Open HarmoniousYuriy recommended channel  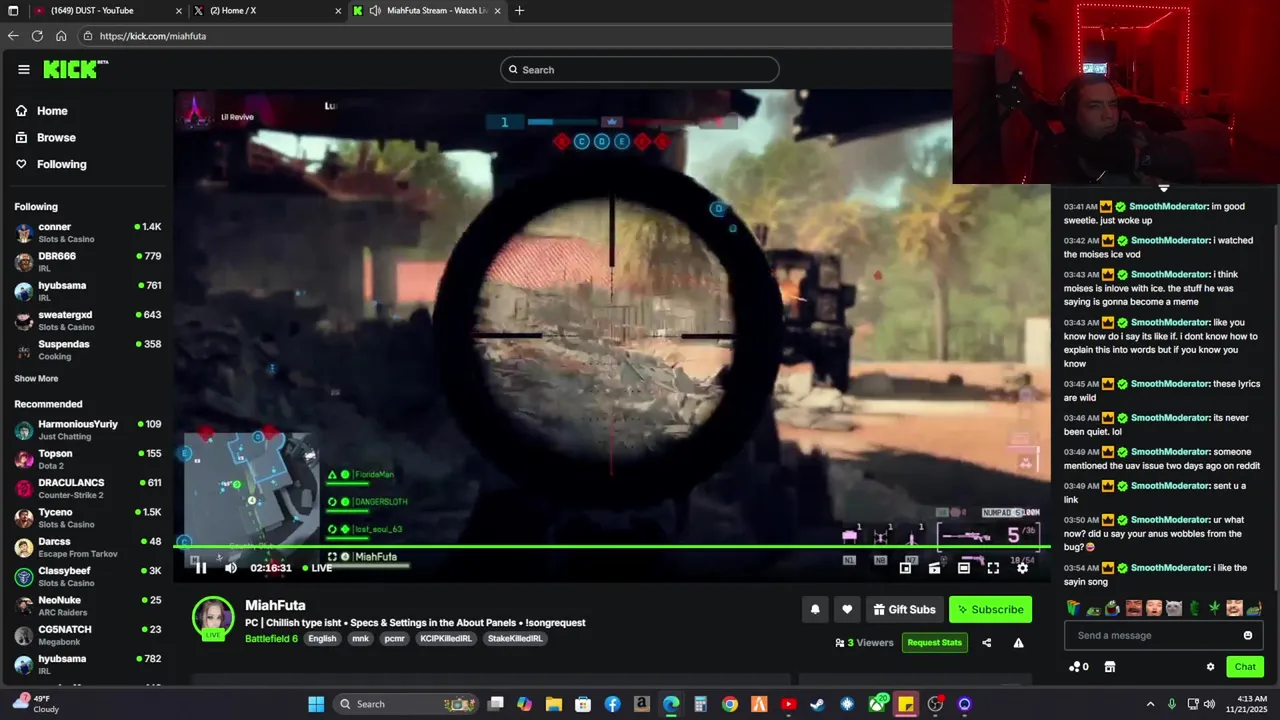click(87, 430)
